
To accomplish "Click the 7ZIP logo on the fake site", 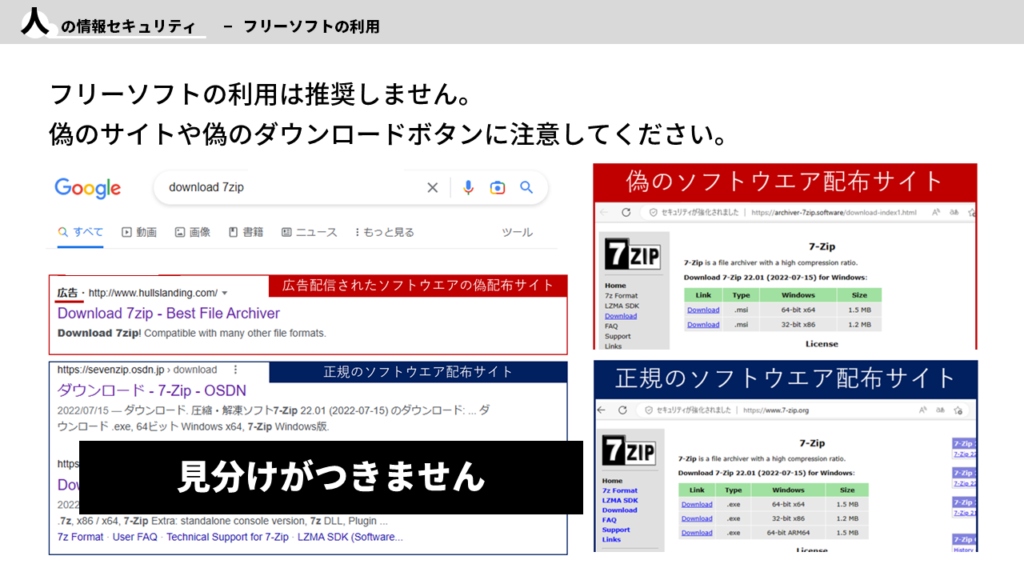I will (x=632, y=255).
